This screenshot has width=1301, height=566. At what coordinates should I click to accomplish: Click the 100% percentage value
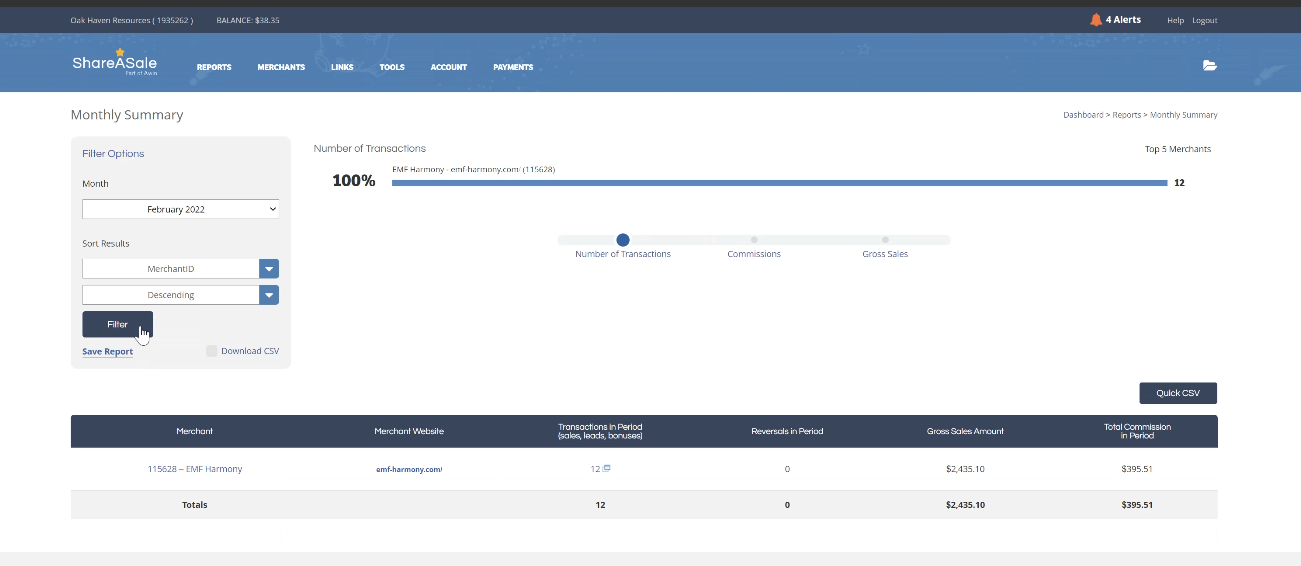[354, 181]
